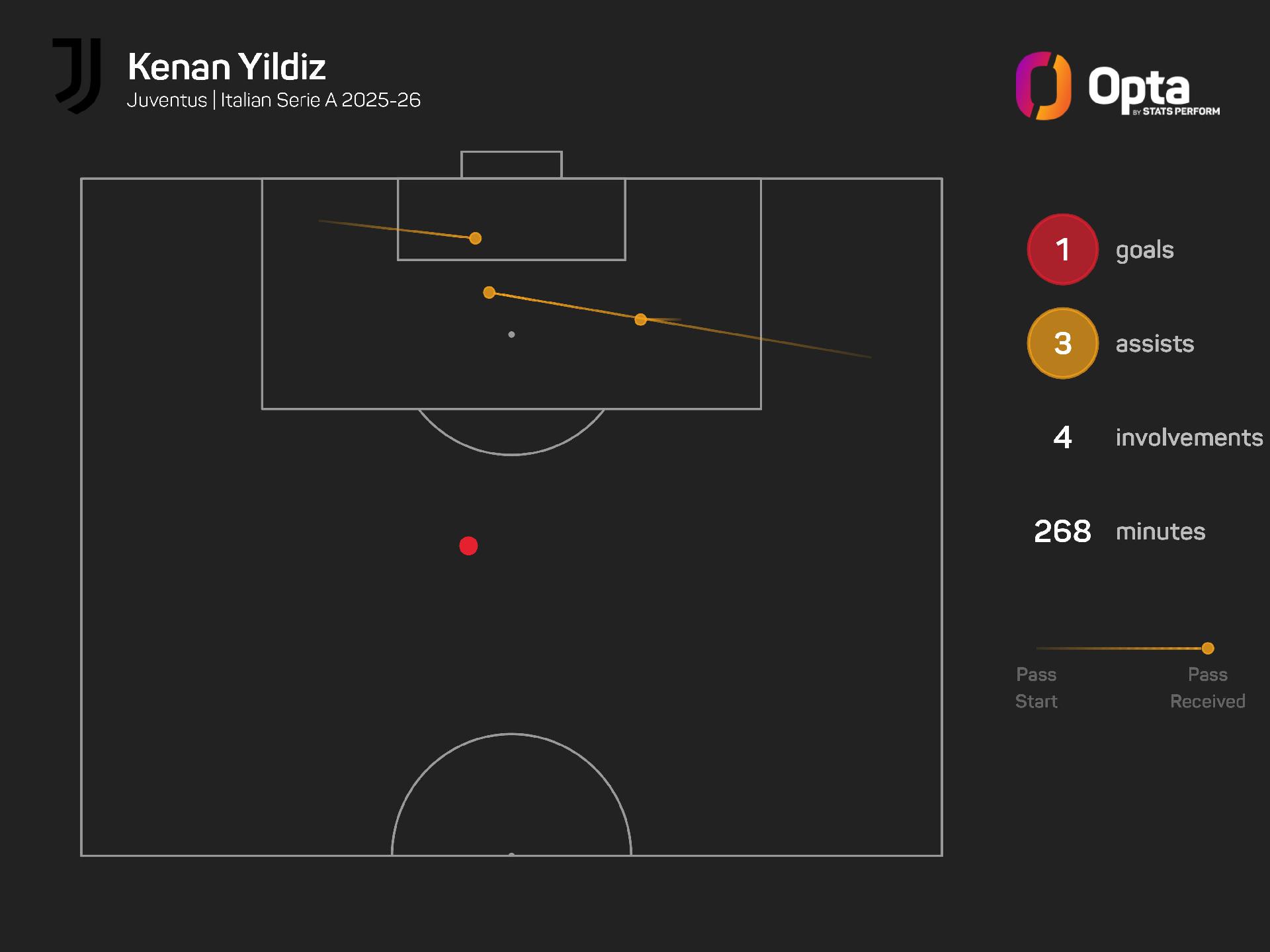1270x952 pixels.
Task: Select the red goal shot marker
Action: pyautogui.click(x=468, y=546)
